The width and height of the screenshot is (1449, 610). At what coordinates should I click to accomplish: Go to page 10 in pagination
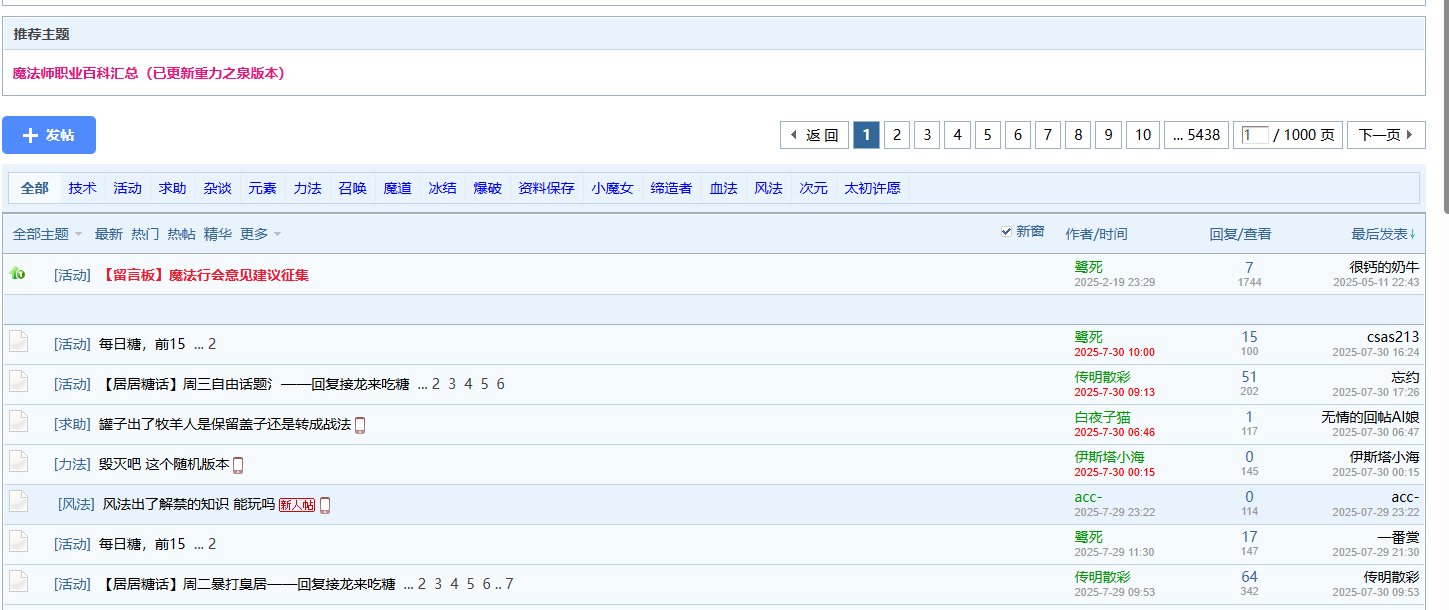[1142, 135]
